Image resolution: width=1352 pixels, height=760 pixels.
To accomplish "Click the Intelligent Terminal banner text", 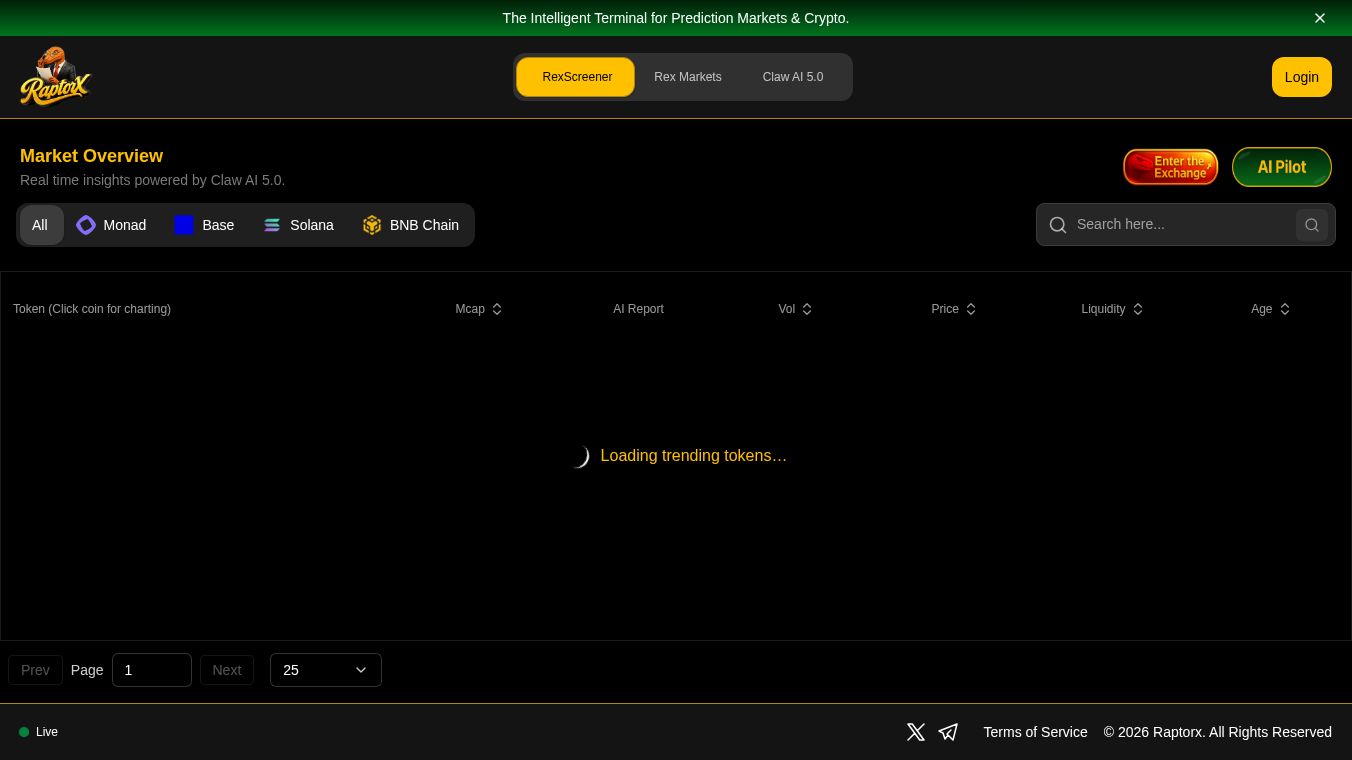I will 676,18.
